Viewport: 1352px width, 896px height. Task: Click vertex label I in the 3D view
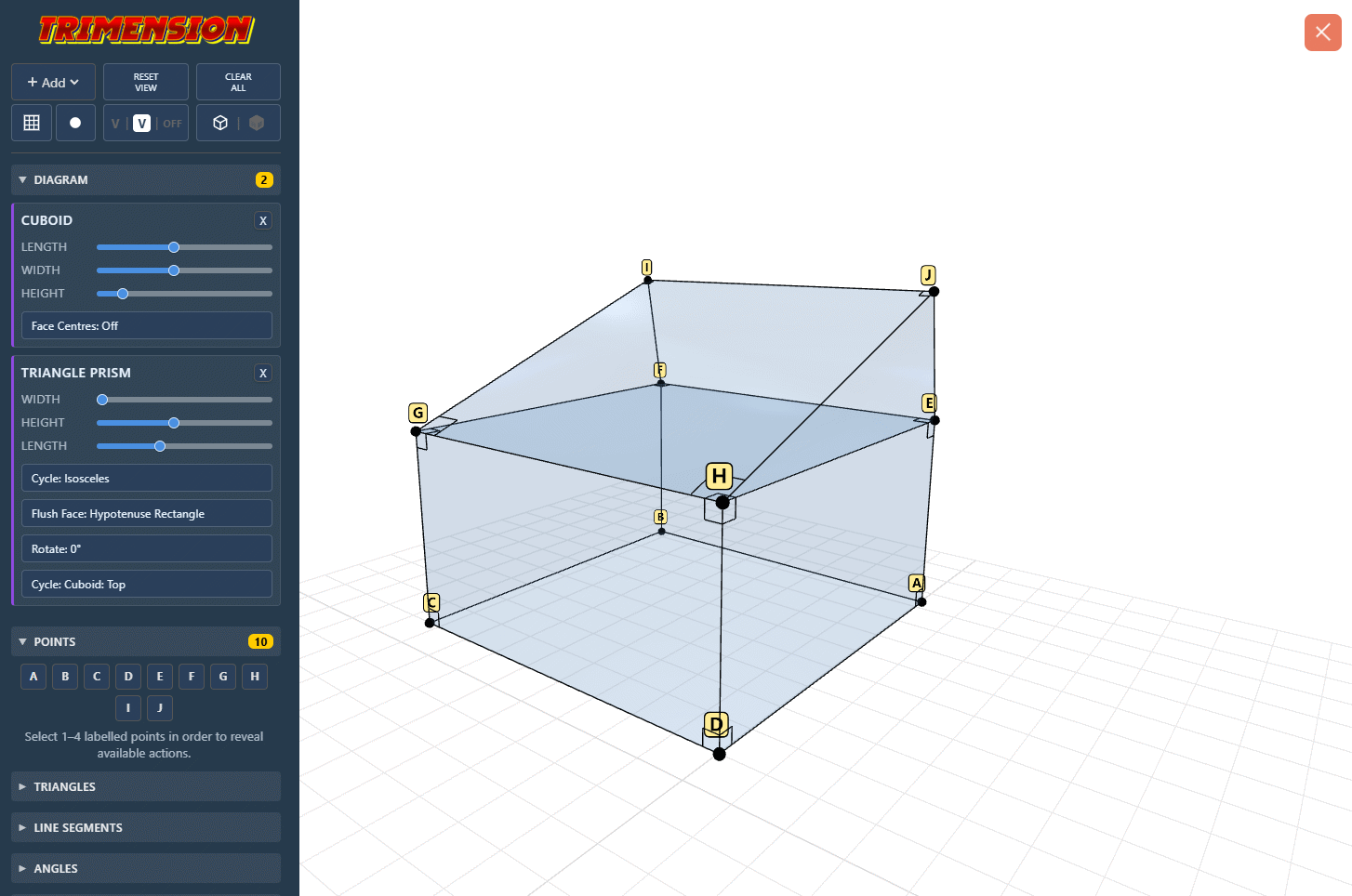[x=647, y=268]
